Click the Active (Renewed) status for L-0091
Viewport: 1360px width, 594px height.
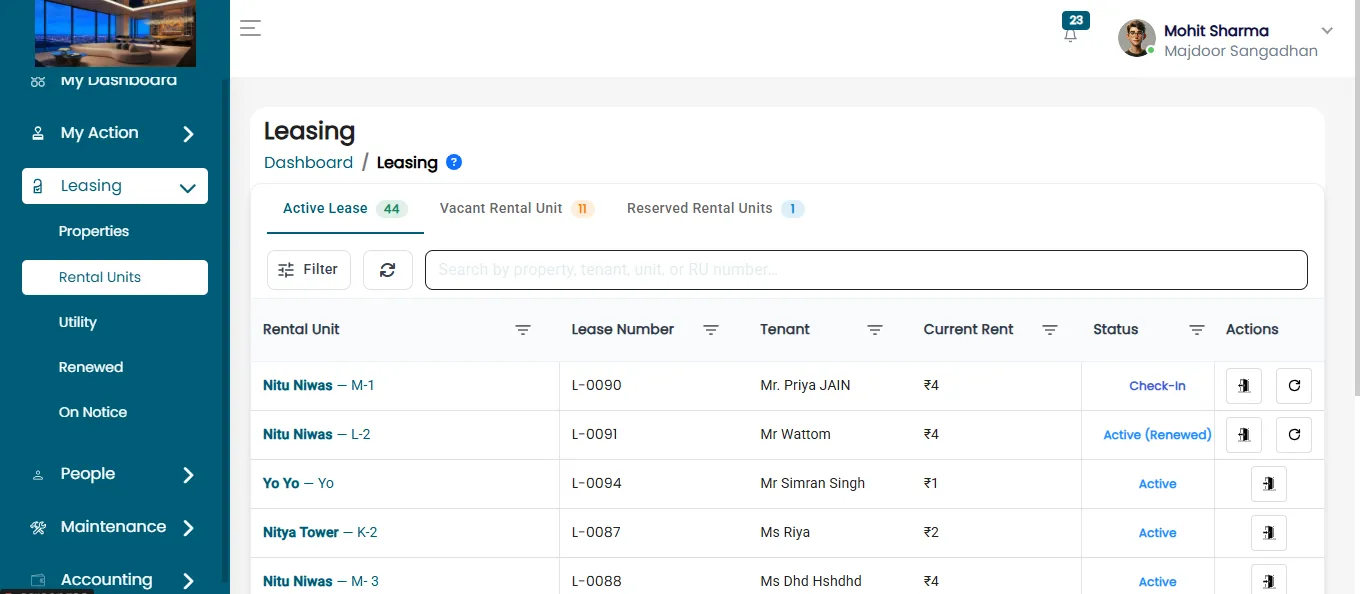[1157, 435]
